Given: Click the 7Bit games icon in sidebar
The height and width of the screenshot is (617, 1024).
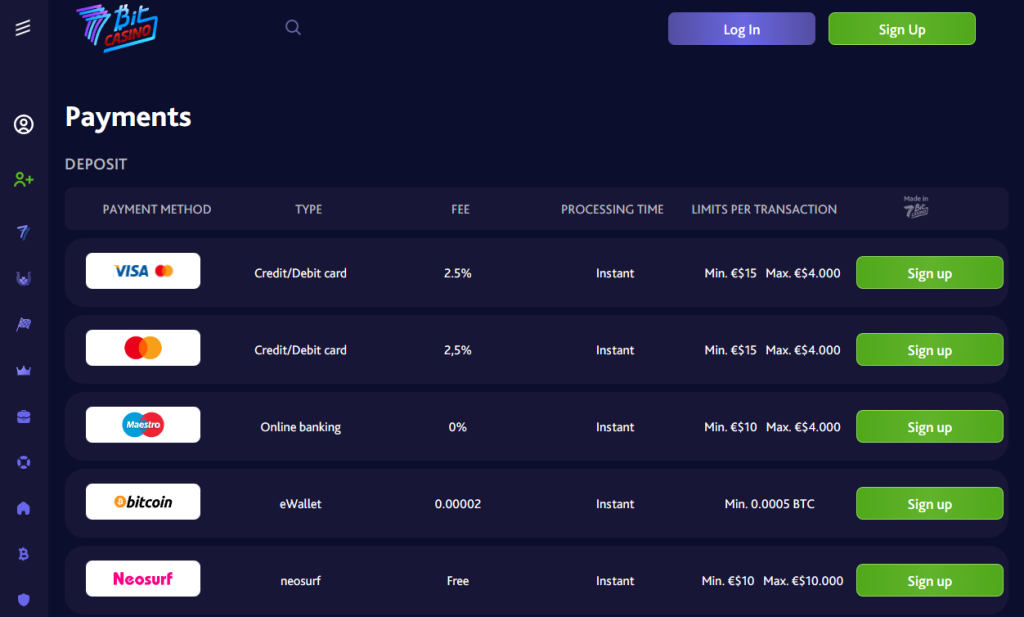Looking at the screenshot, I should (x=22, y=232).
